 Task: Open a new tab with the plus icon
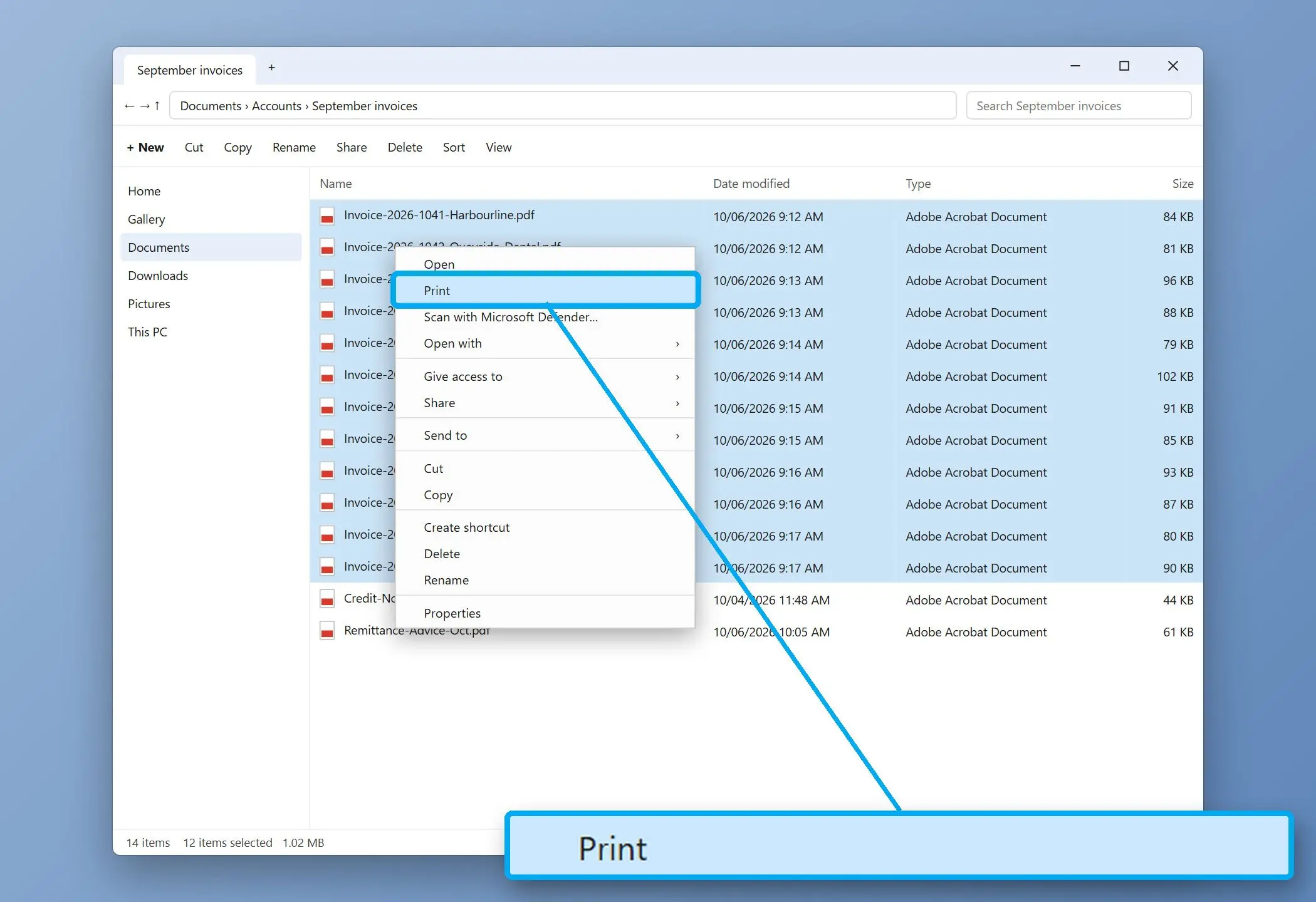[x=271, y=68]
